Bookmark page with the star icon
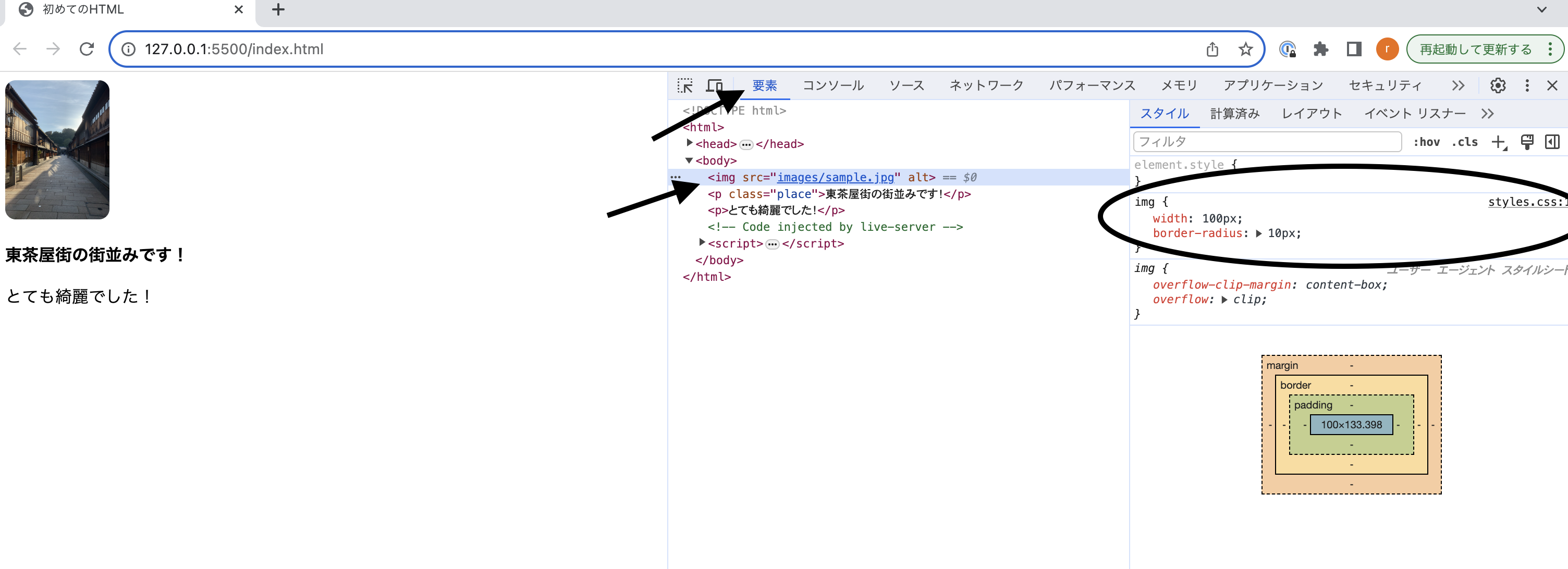Viewport: 1568px width, 569px height. (1245, 50)
